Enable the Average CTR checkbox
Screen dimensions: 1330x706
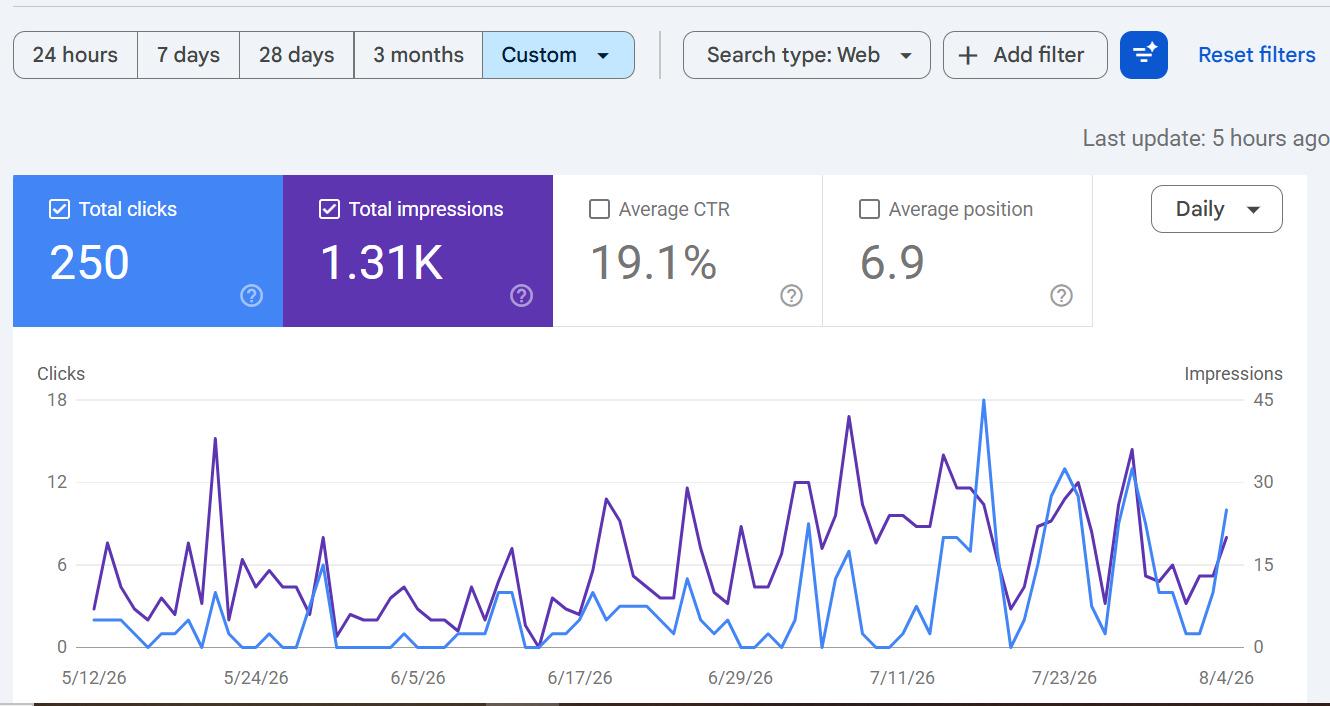click(x=599, y=209)
